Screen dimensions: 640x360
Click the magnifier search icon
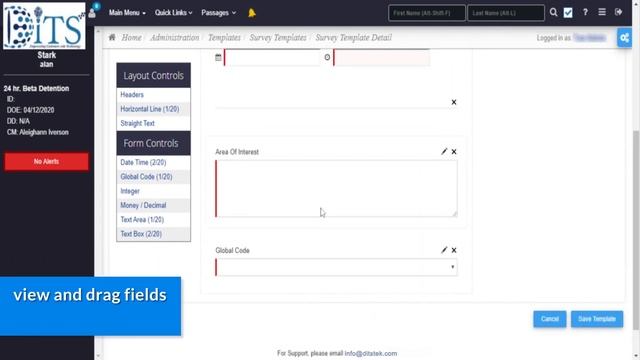tap(553, 12)
